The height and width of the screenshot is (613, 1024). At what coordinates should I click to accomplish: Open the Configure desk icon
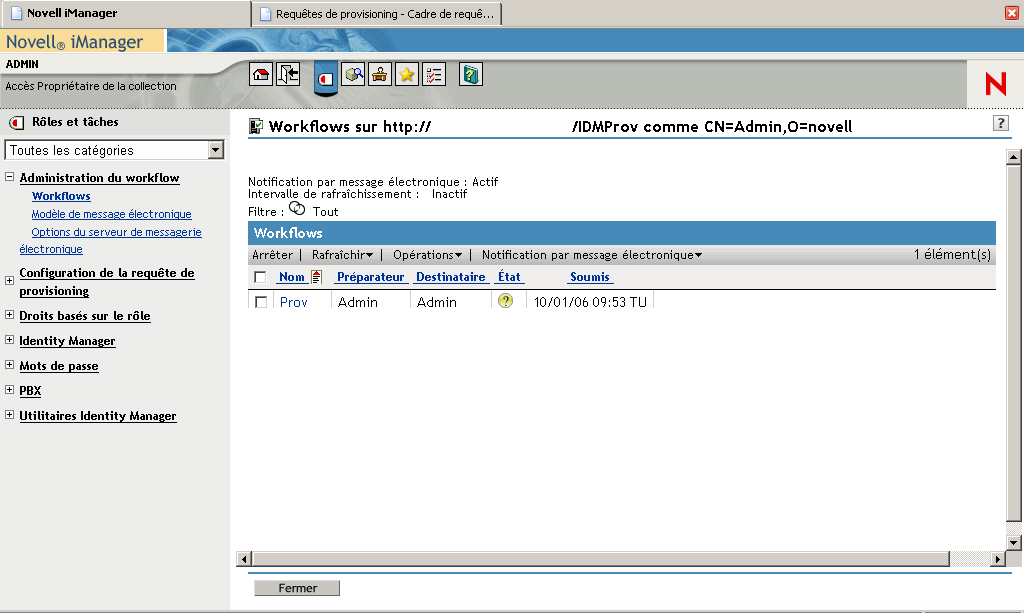pyautogui.click(x=379, y=74)
